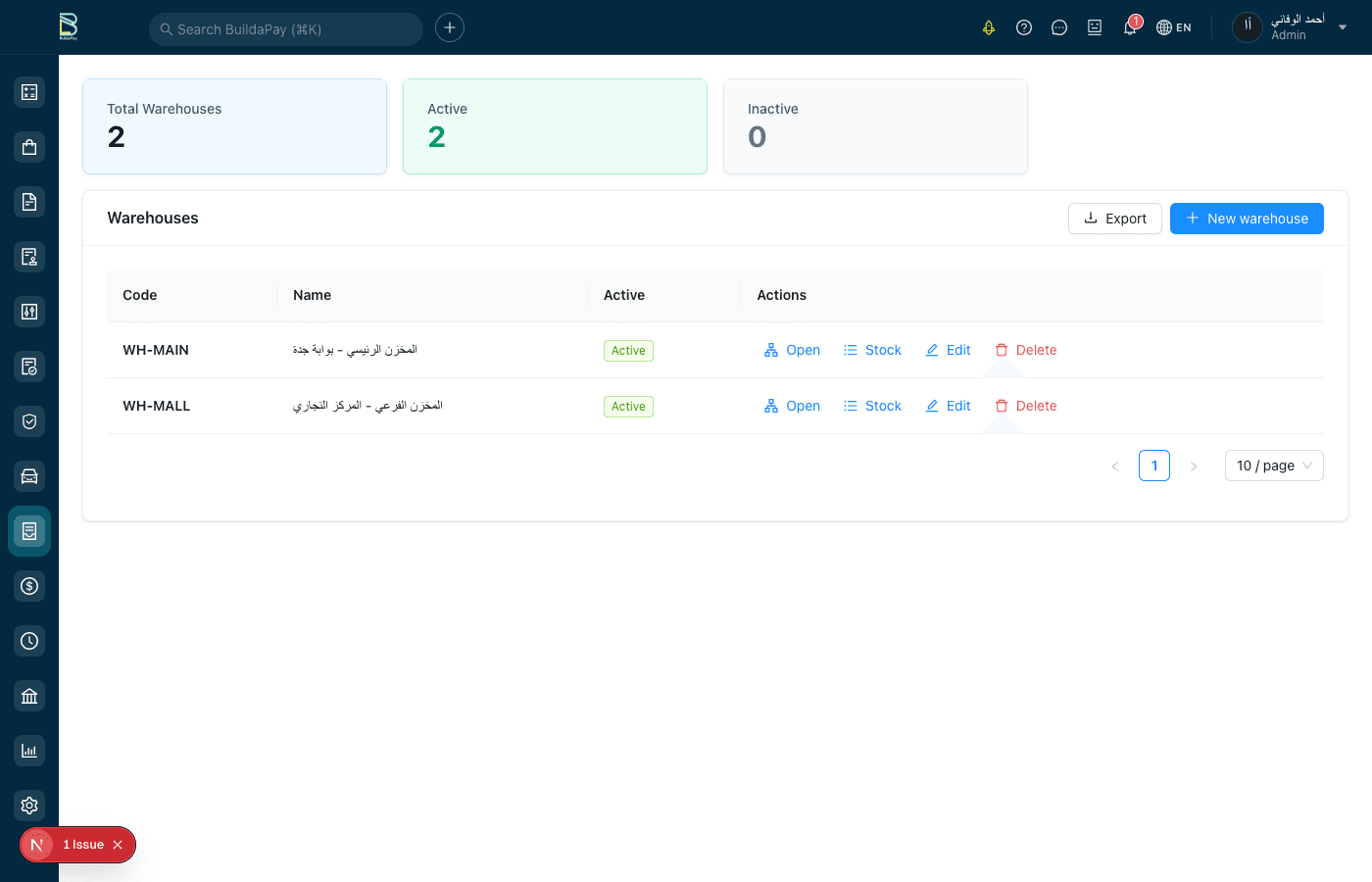Open the bank building icon in sidebar

(29, 696)
